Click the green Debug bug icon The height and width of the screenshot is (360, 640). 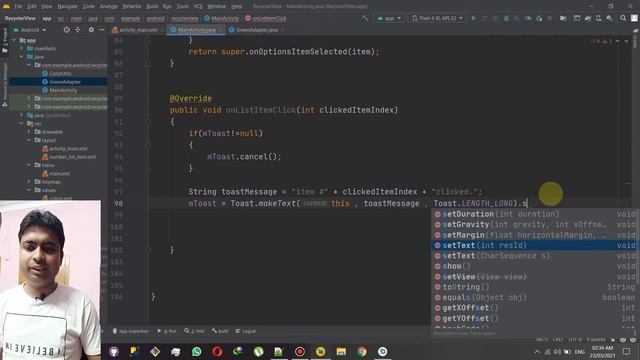(x=506, y=18)
